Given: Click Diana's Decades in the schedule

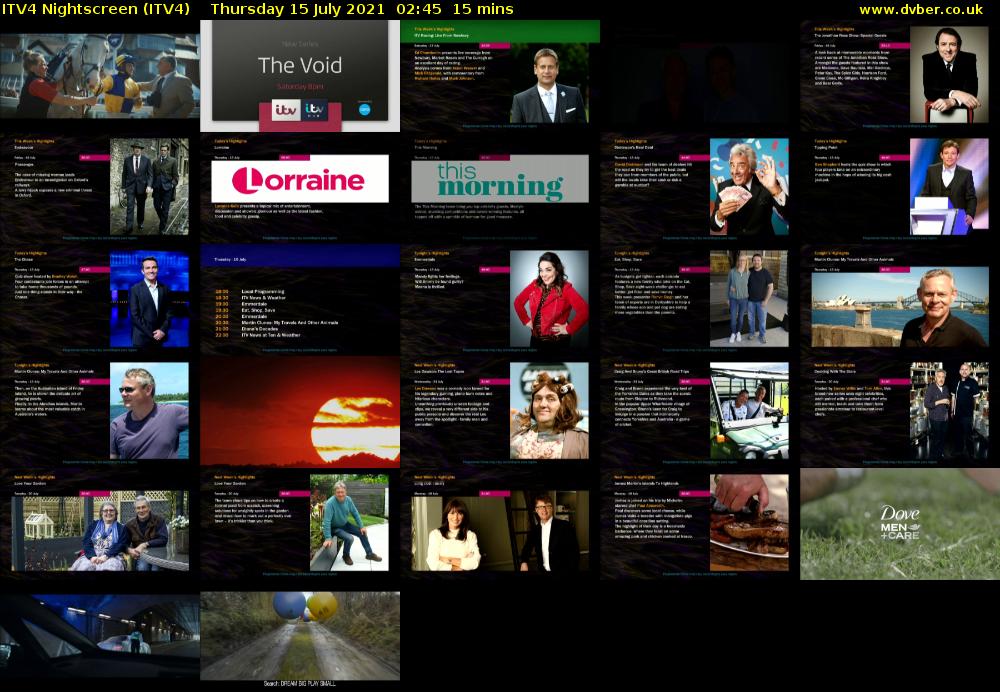Looking at the screenshot, I should pyautogui.click(x=260, y=328).
